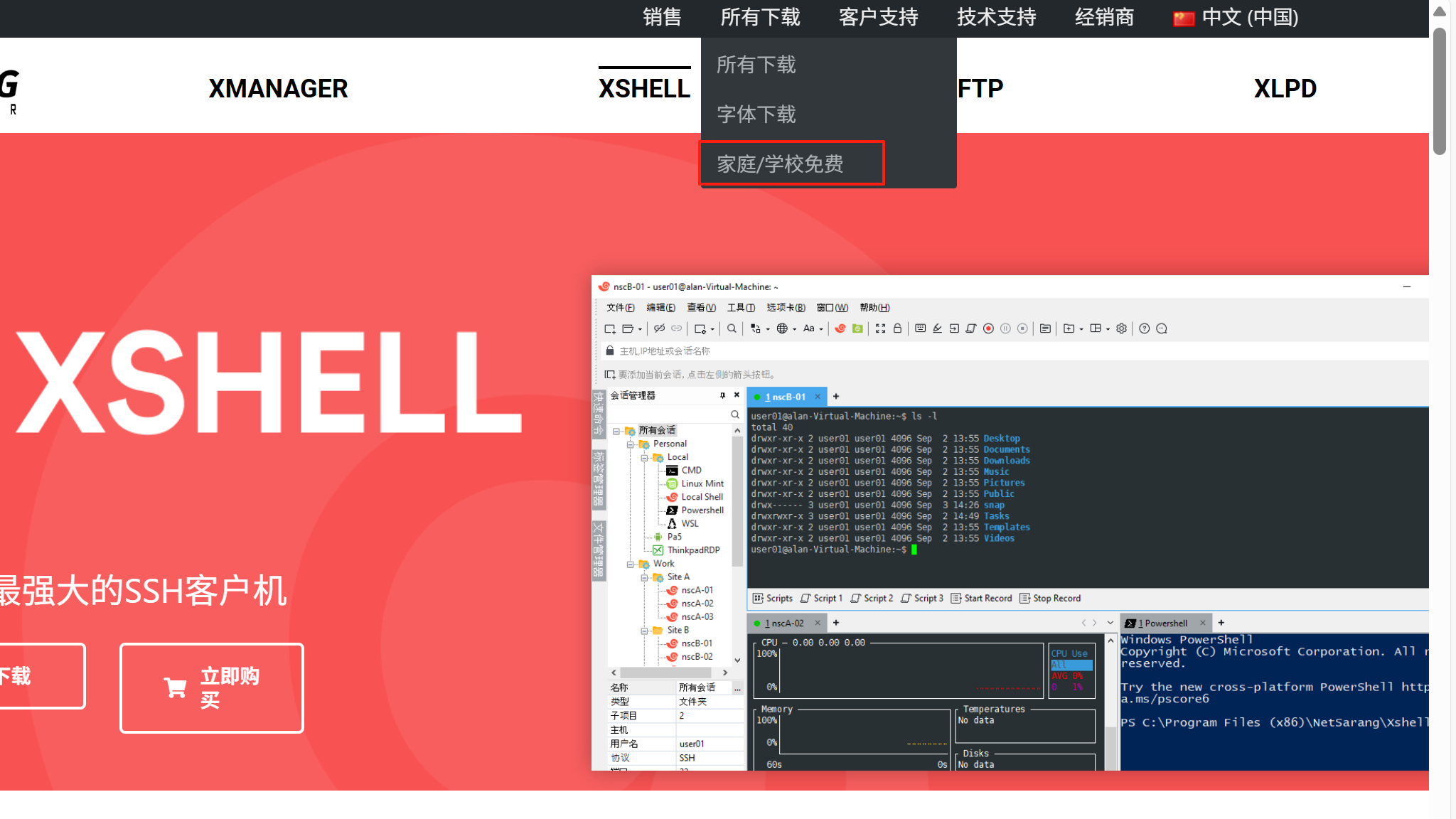The height and width of the screenshot is (819, 1456).
Task: Switch to the nscA-02 session tab
Action: coord(786,623)
